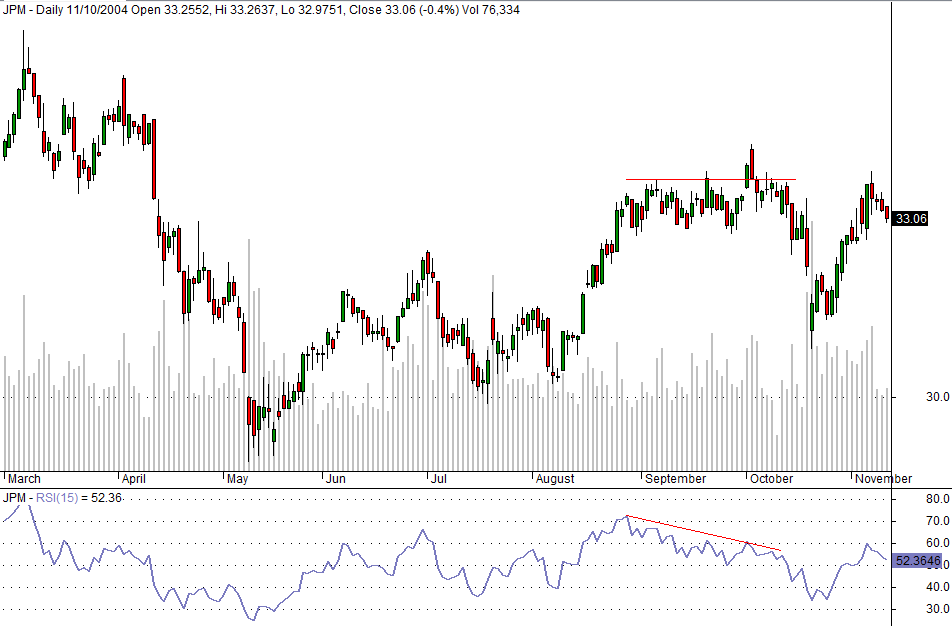Select the 30.0 price axis label

937,396
